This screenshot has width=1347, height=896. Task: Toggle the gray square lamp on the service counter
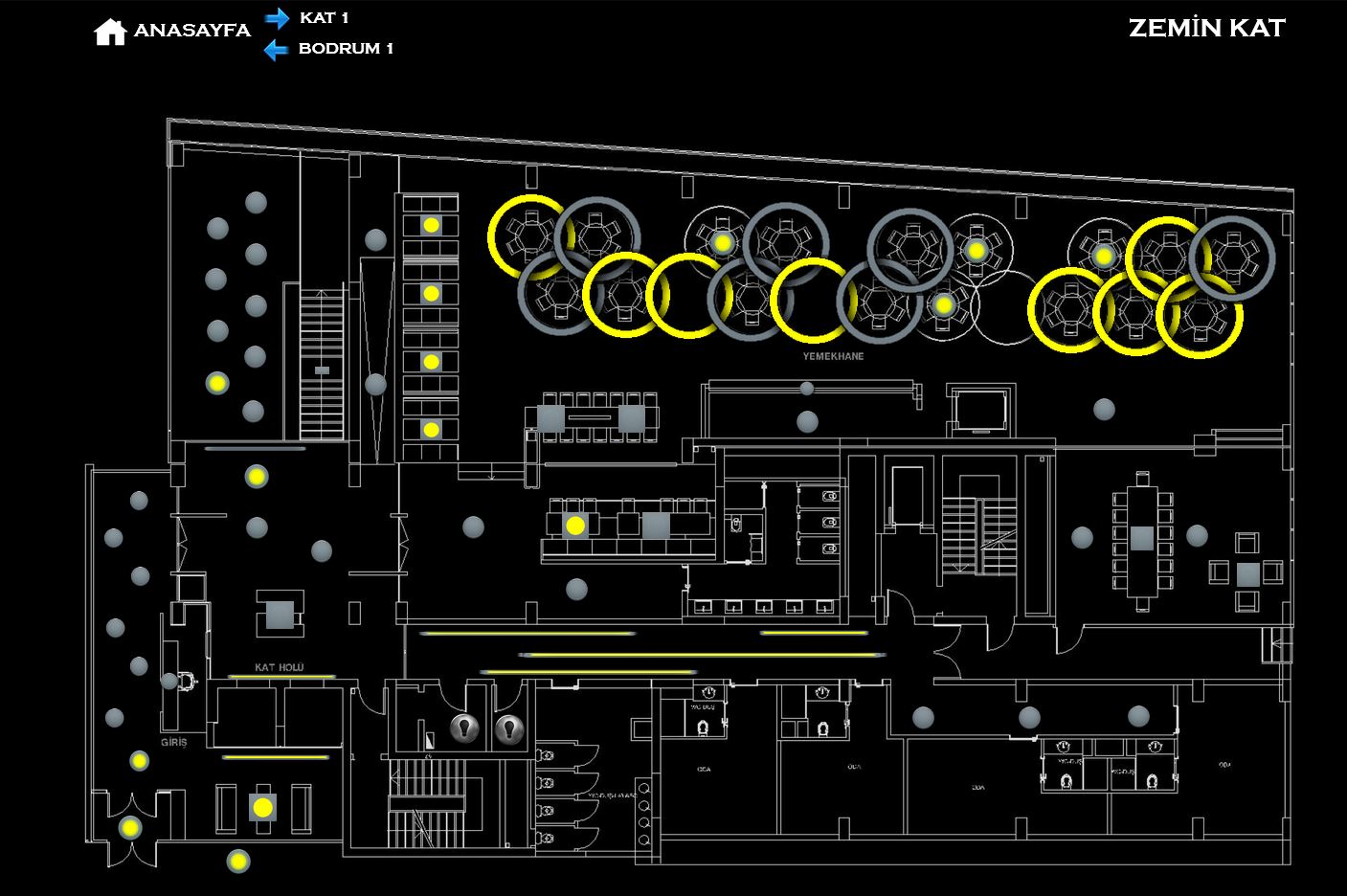(x=656, y=526)
